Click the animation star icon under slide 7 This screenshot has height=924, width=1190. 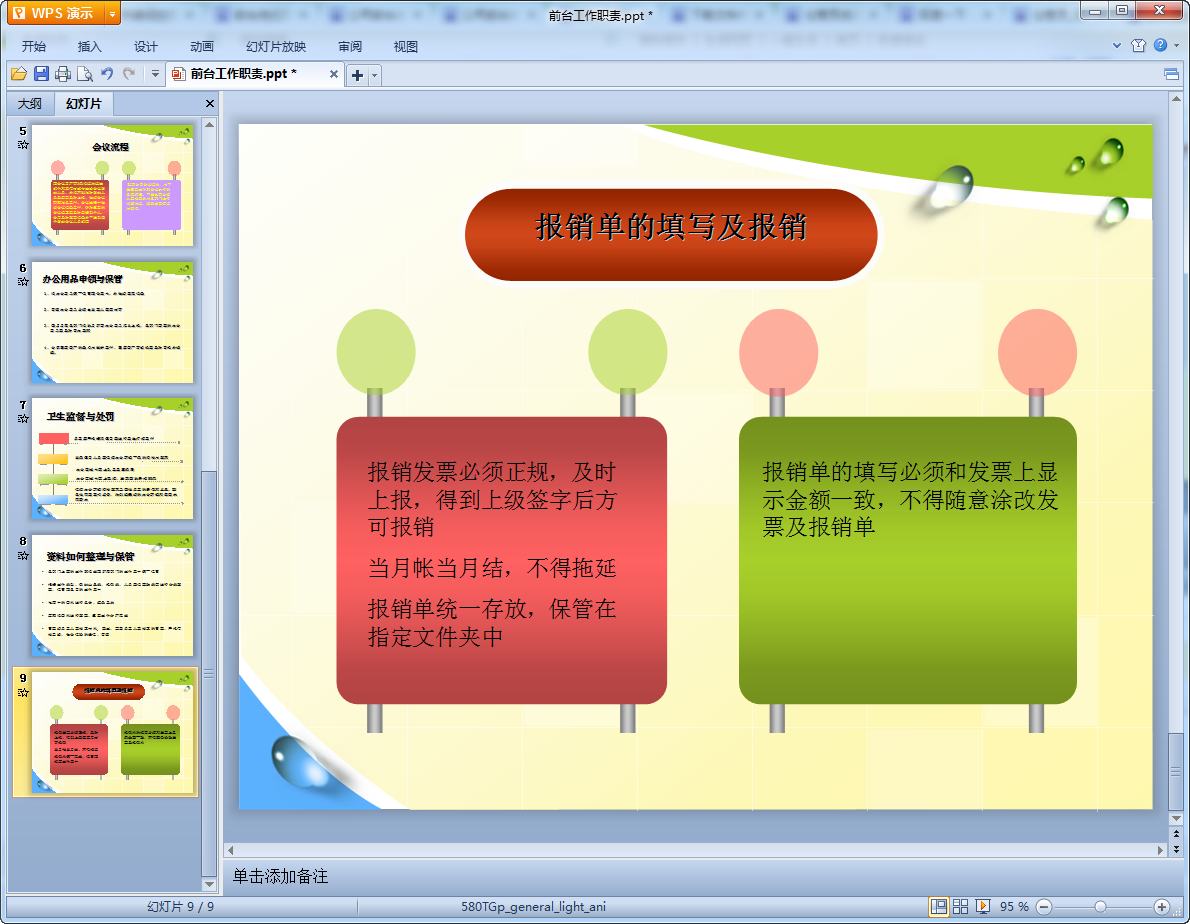pos(23,419)
